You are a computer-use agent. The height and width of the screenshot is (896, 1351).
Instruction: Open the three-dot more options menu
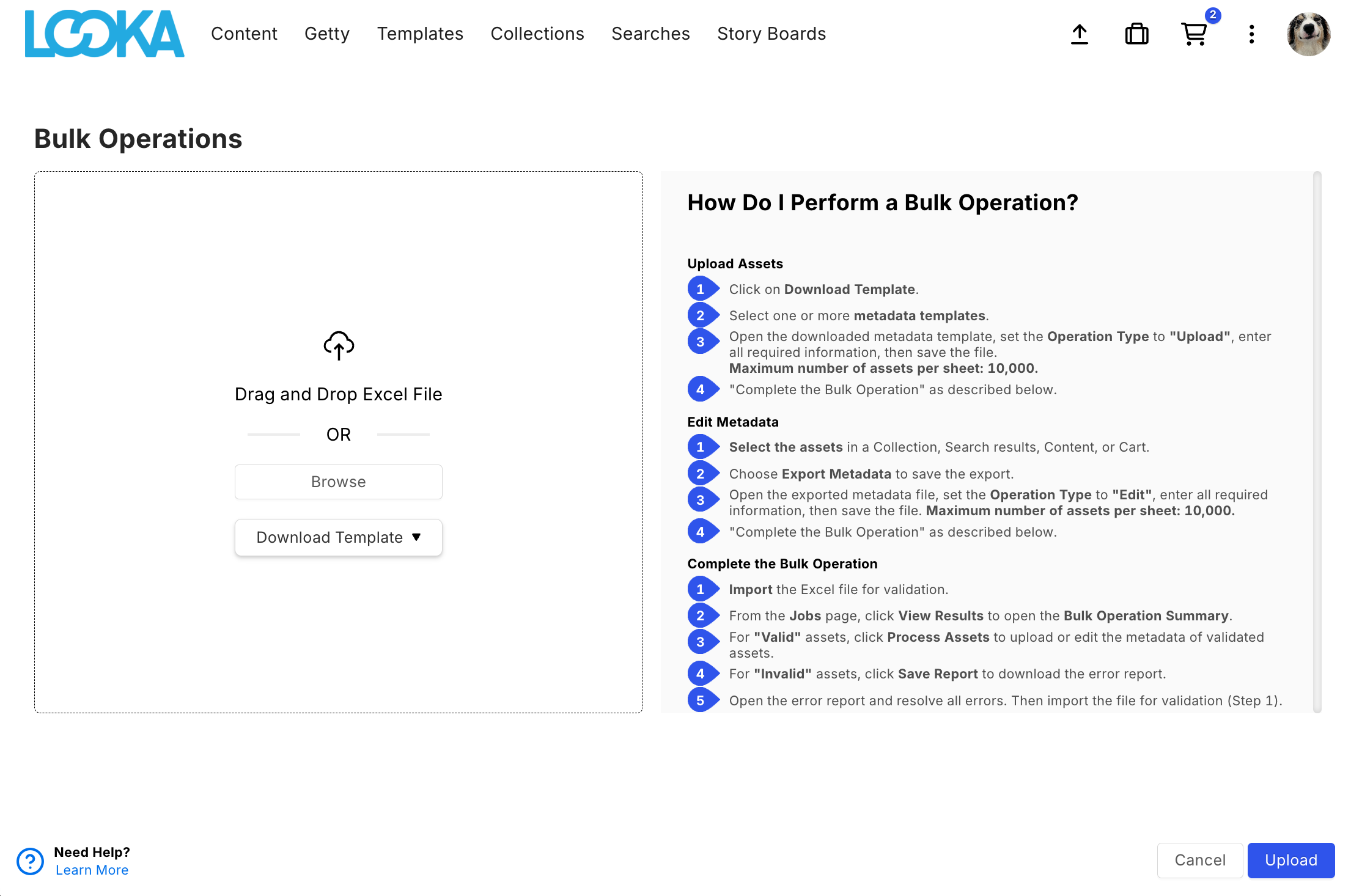[1251, 34]
